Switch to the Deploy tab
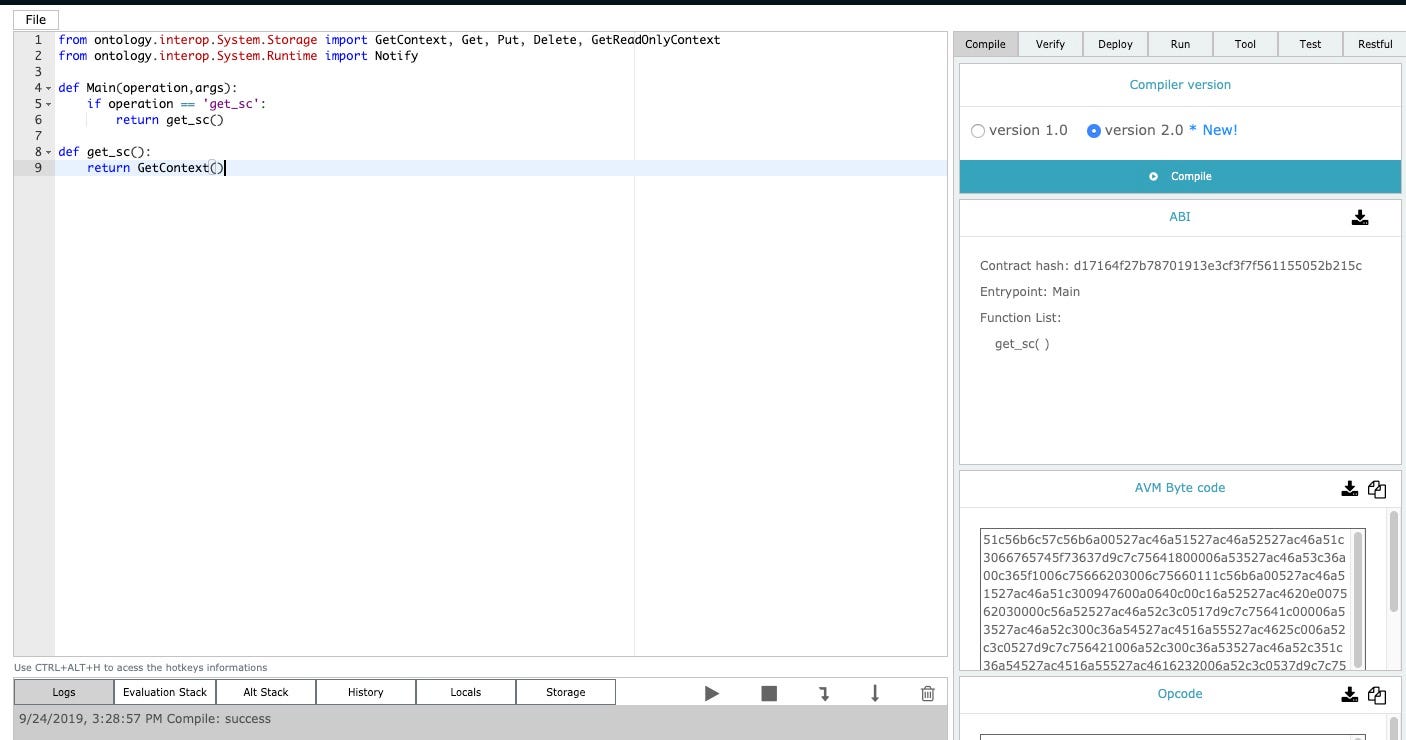This screenshot has height=740, width=1406. 1114,44
